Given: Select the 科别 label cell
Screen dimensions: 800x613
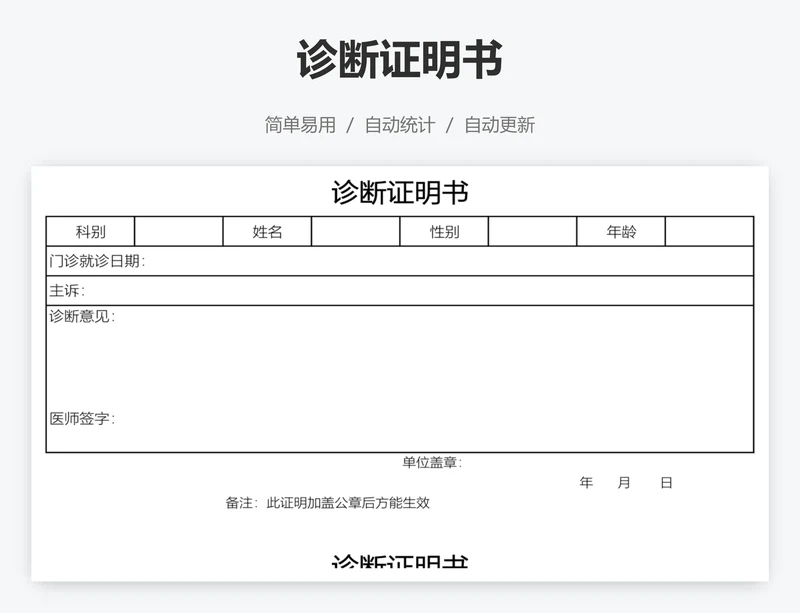Looking at the screenshot, I should click(x=90, y=232).
